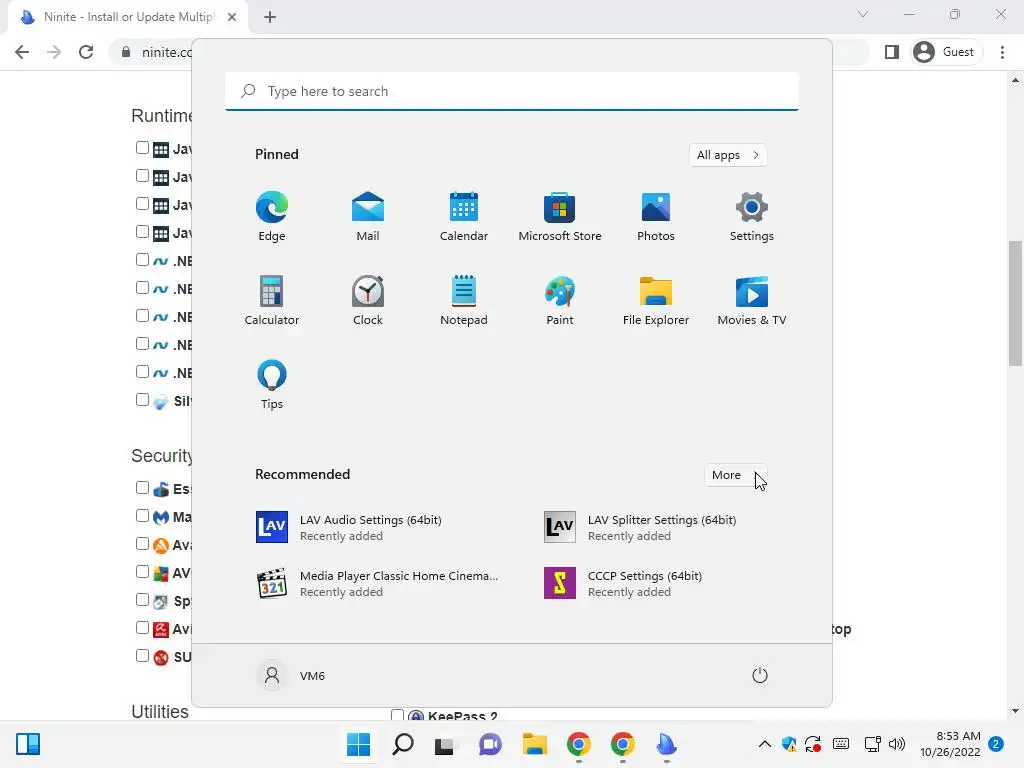Open the Calendar app
The width and height of the screenshot is (1024, 768).
tap(464, 217)
